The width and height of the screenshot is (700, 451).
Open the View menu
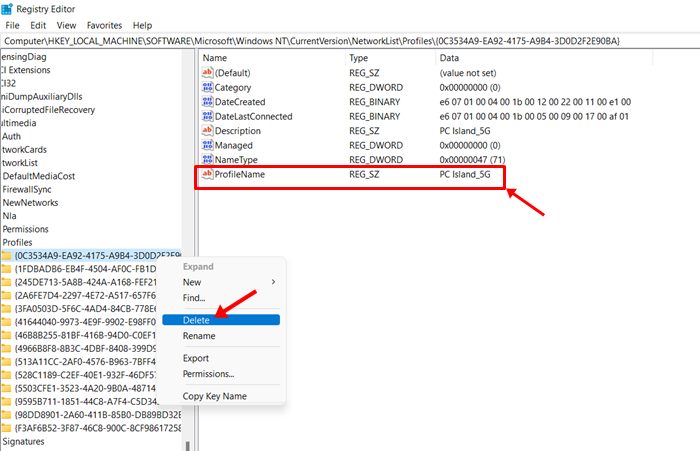point(66,25)
